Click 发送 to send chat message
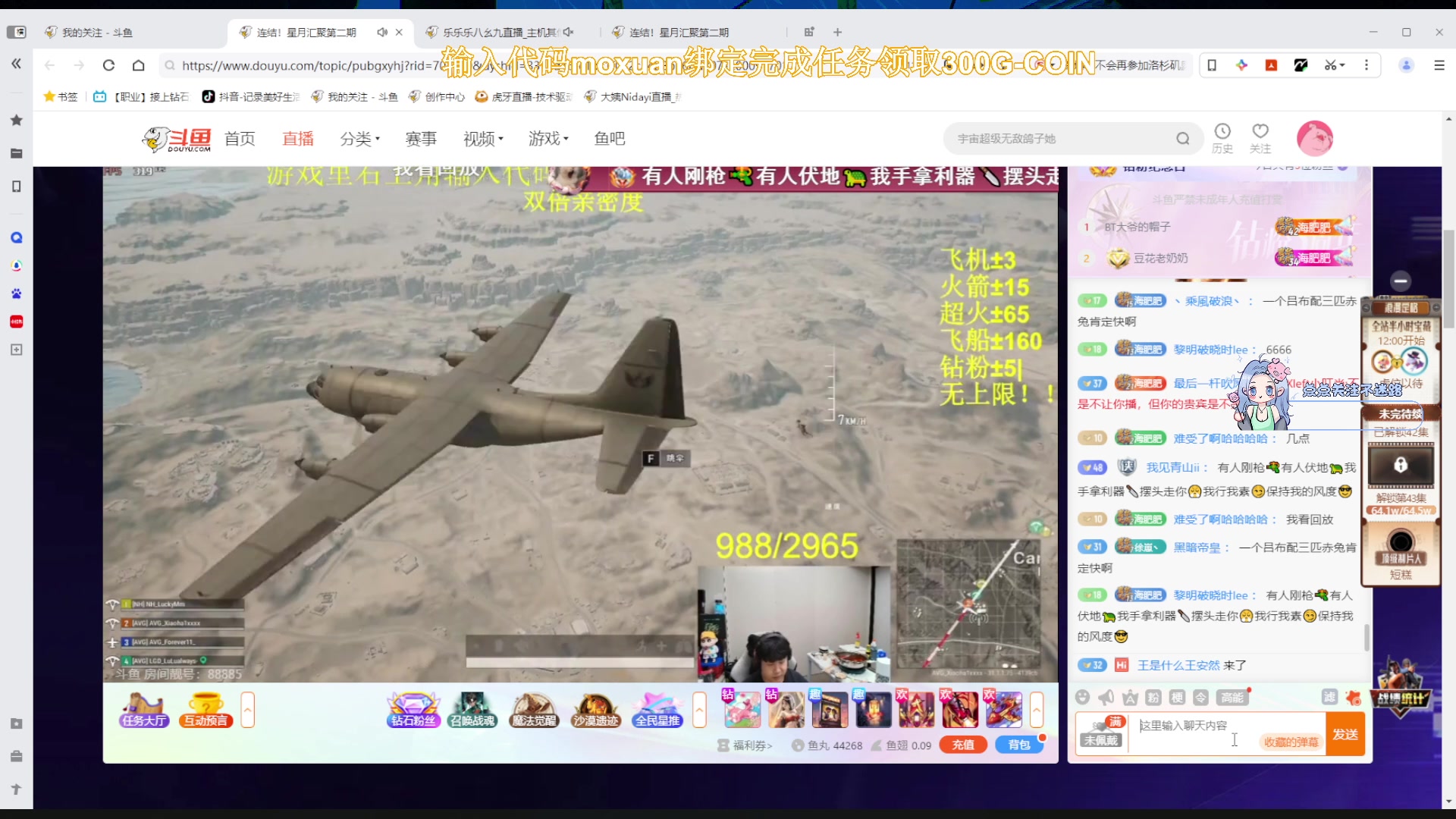Image resolution: width=1456 pixels, height=819 pixels. click(x=1345, y=734)
